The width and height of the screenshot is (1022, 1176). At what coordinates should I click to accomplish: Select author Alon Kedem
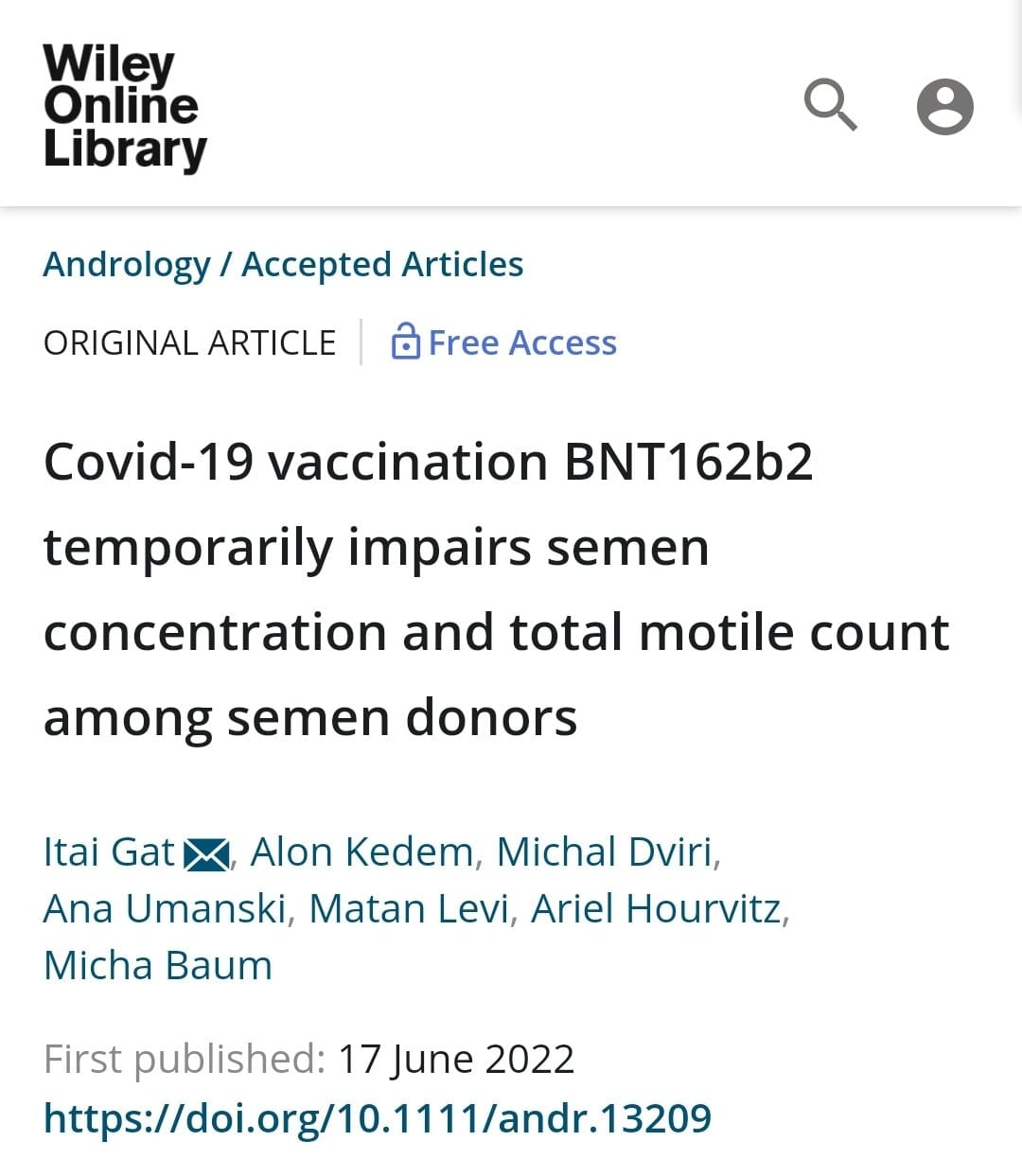pyautogui.click(x=361, y=851)
